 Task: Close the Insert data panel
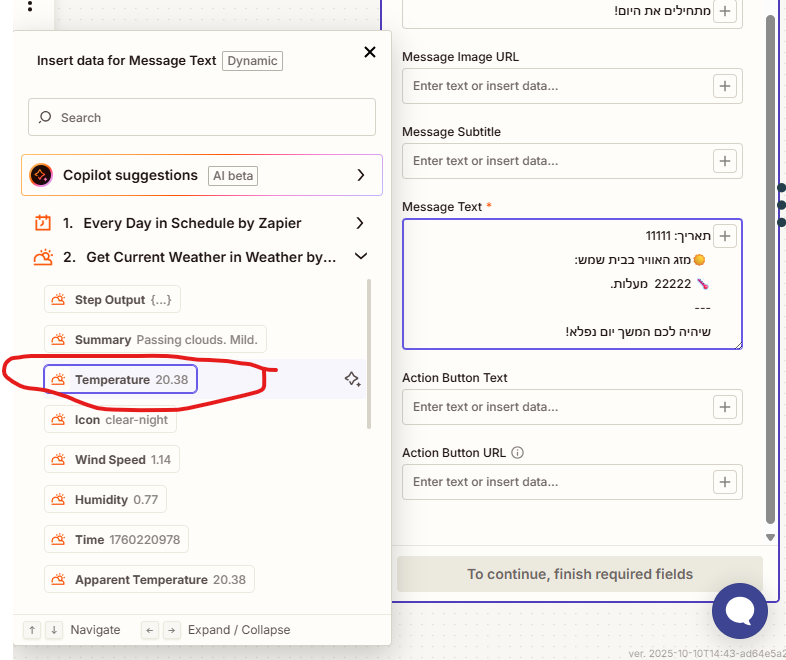coord(370,52)
